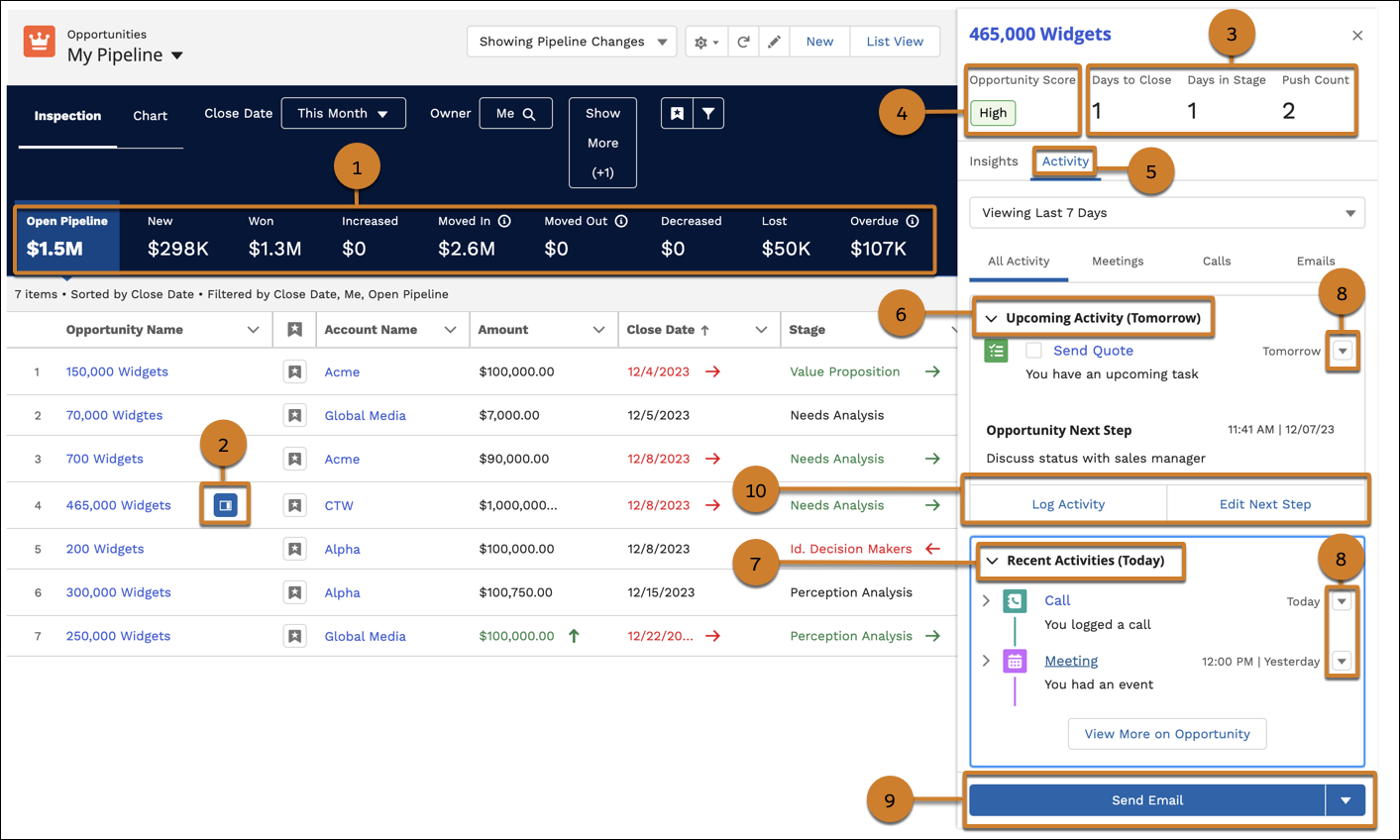The image size is (1400, 840).
Task: Click the Call activity phone icon
Action: (x=1015, y=600)
